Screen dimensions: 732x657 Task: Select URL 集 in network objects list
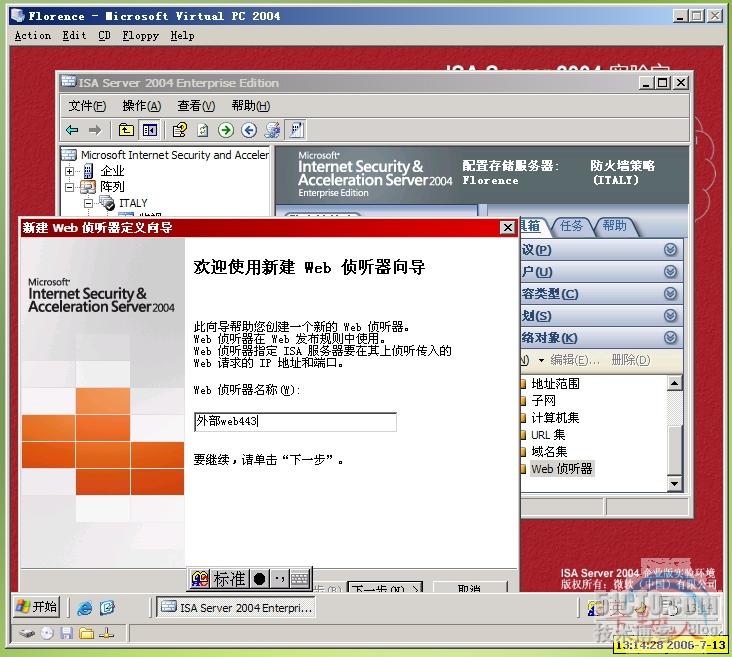tap(548, 435)
